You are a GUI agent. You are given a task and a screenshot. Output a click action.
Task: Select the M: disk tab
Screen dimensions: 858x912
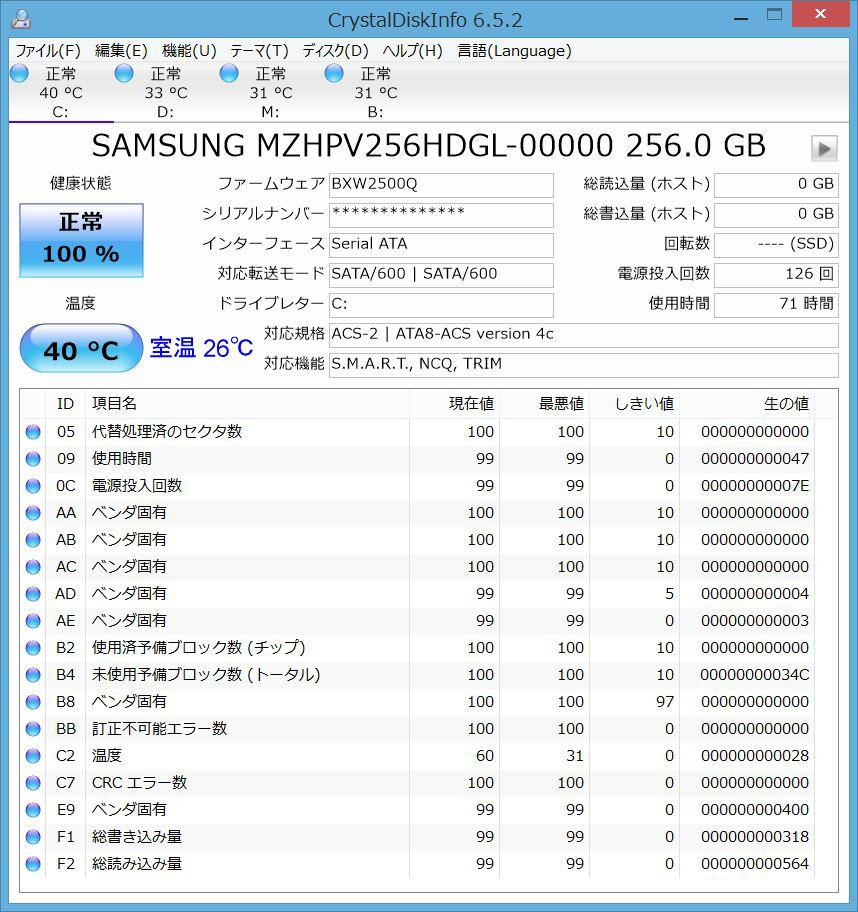tap(270, 92)
